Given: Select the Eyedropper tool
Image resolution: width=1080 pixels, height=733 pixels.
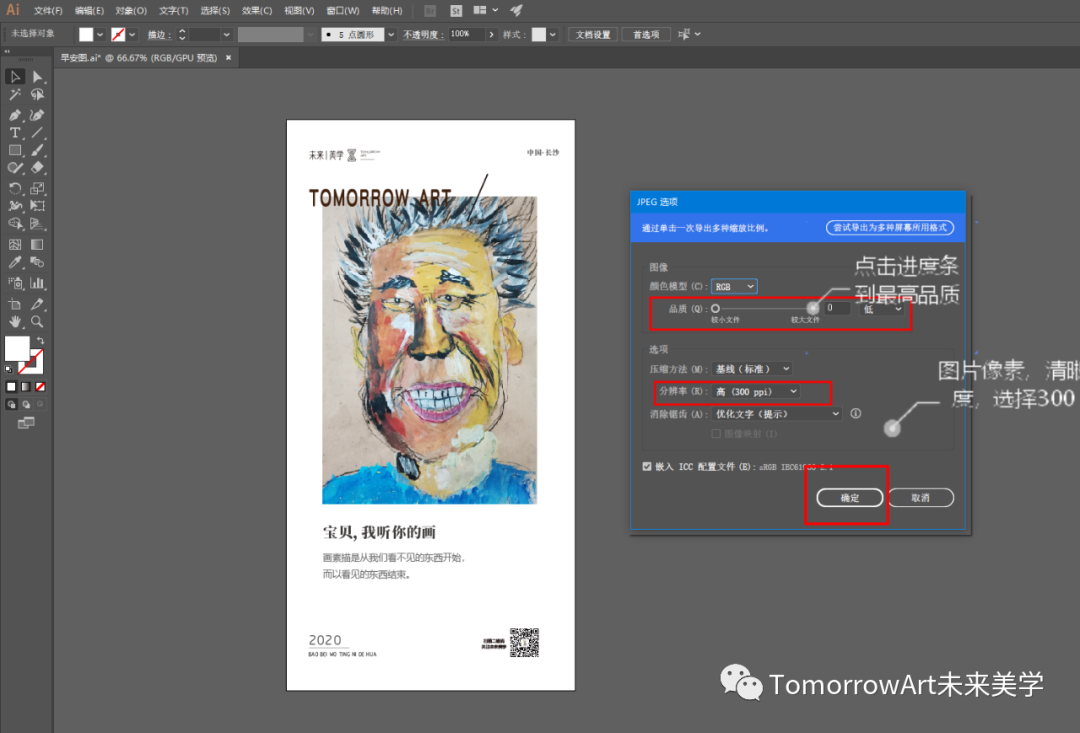Looking at the screenshot, I should click(x=15, y=262).
